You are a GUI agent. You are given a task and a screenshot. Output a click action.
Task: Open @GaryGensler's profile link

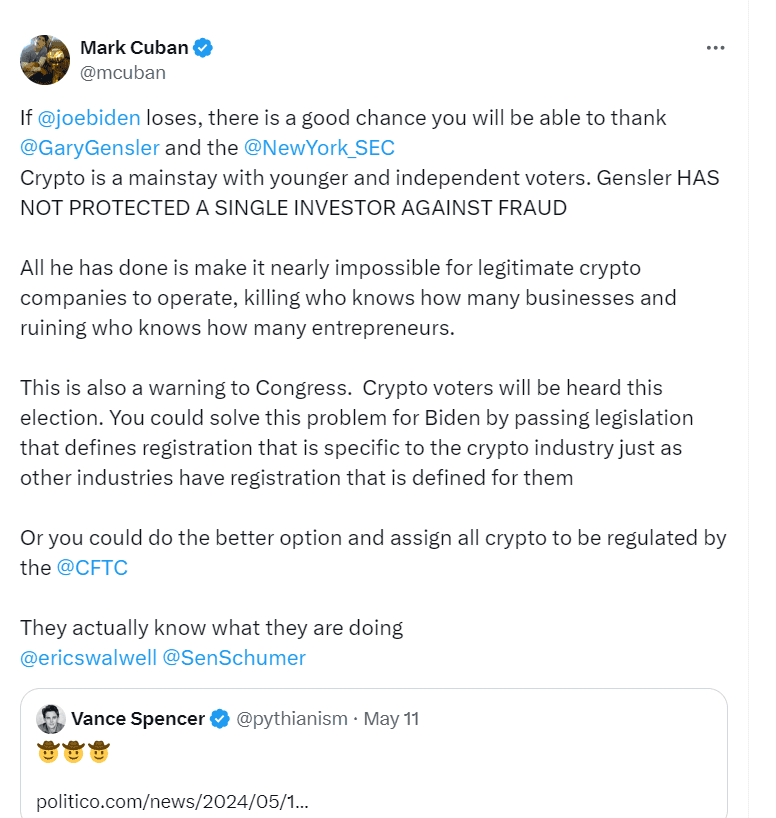tap(89, 147)
